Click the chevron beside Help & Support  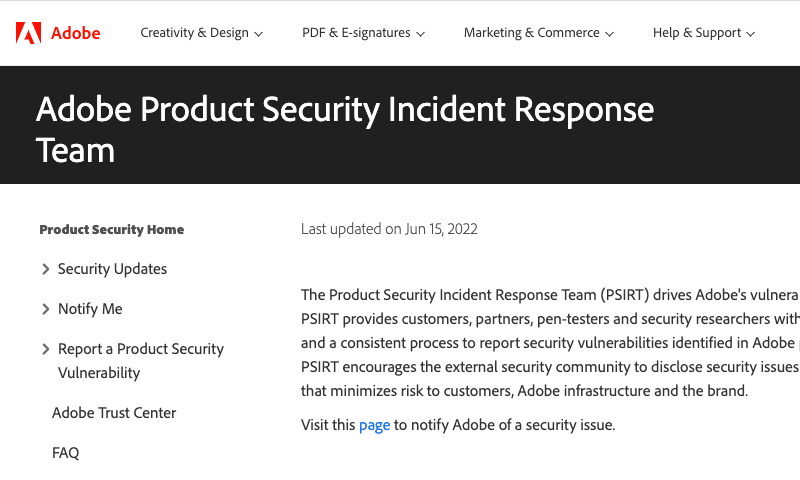click(x=751, y=34)
